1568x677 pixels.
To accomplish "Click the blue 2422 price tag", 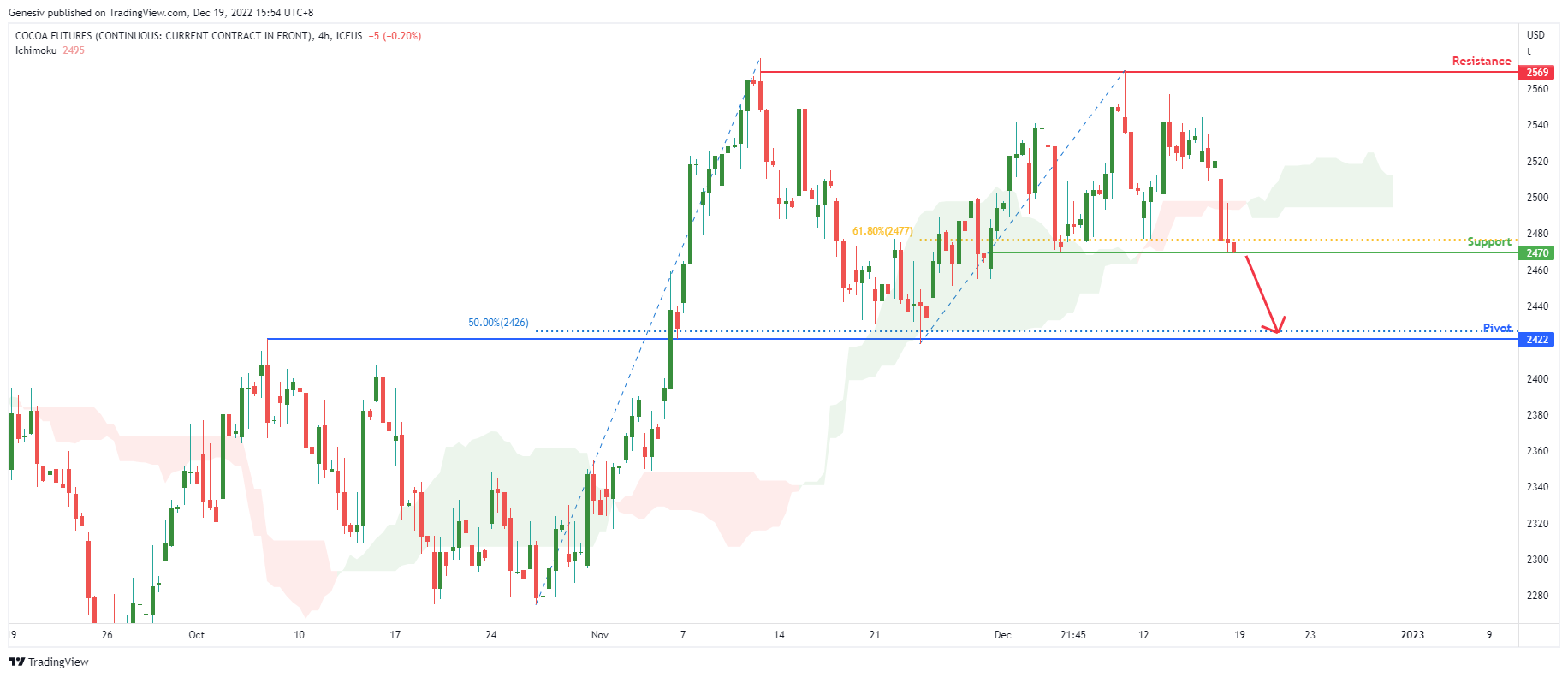I will (x=1537, y=340).
